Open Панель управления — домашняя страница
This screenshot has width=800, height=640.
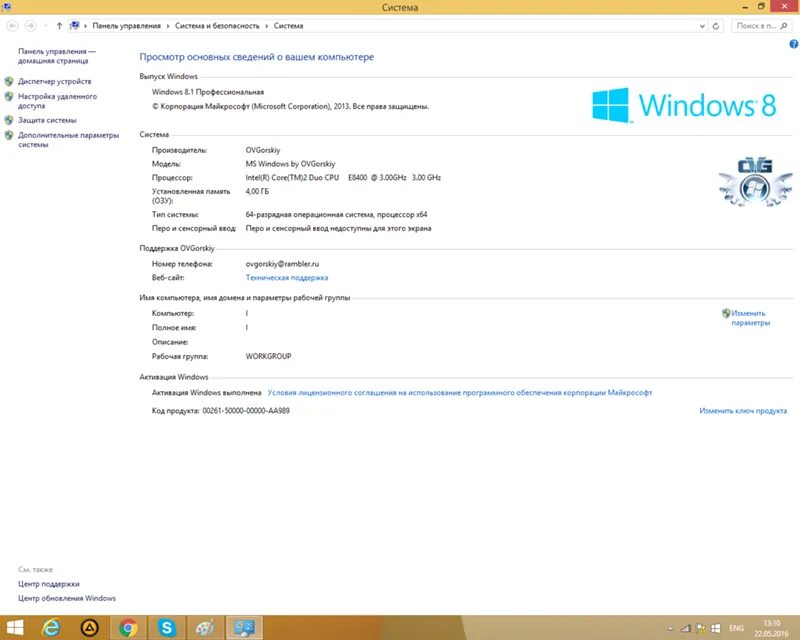(x=57, y=56)
